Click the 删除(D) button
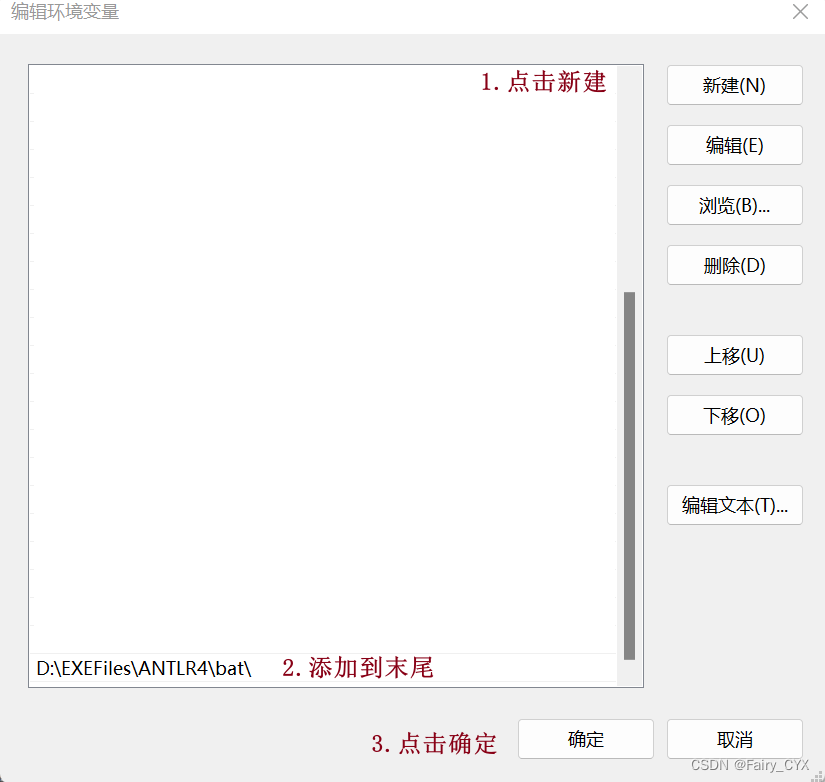Image resolution: width=825 pixels, height=782 pixels. pos(734,265)
